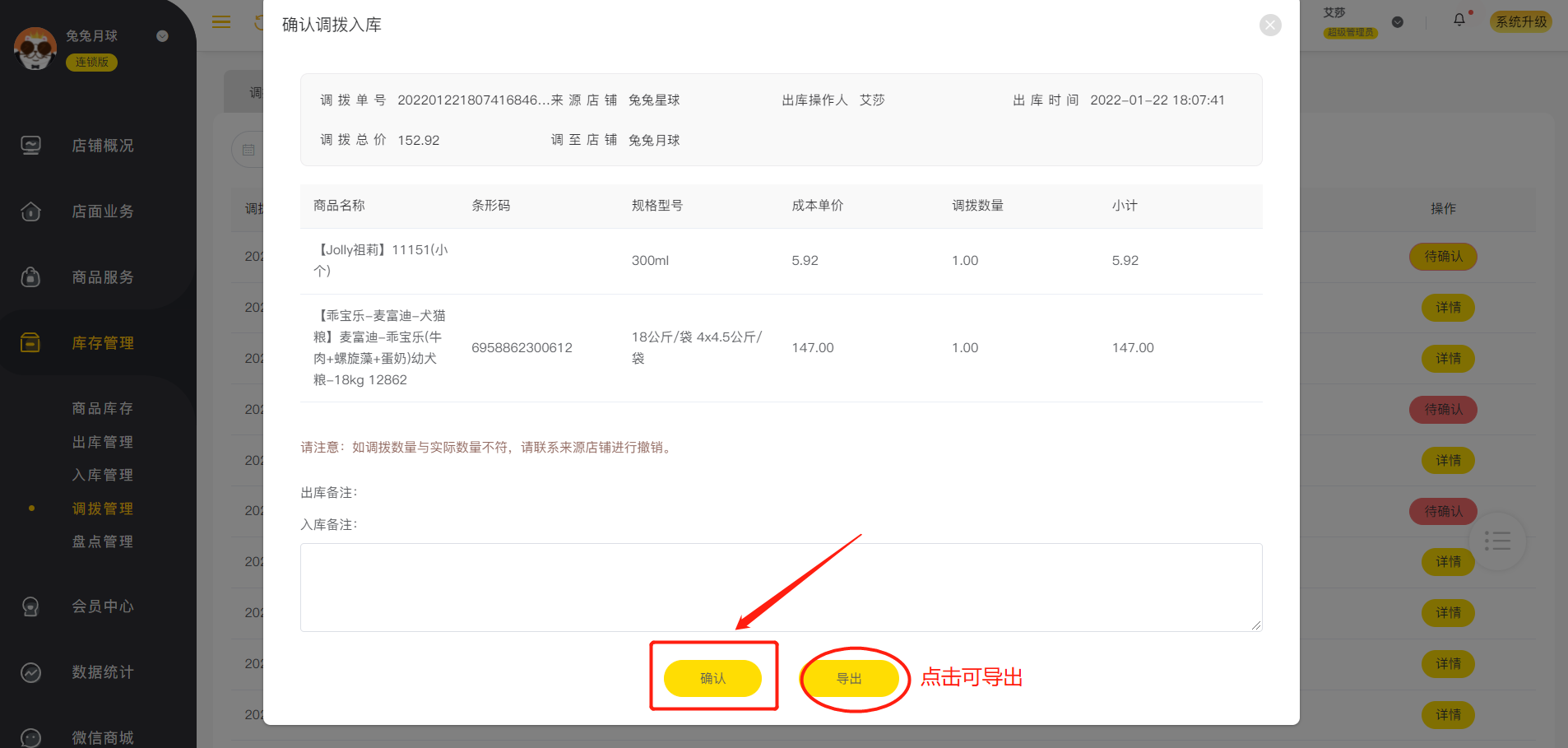This screenshot has height=748, width=1568.
Task: Export the transfer order via 导出
Action: [x=849, y=678]
